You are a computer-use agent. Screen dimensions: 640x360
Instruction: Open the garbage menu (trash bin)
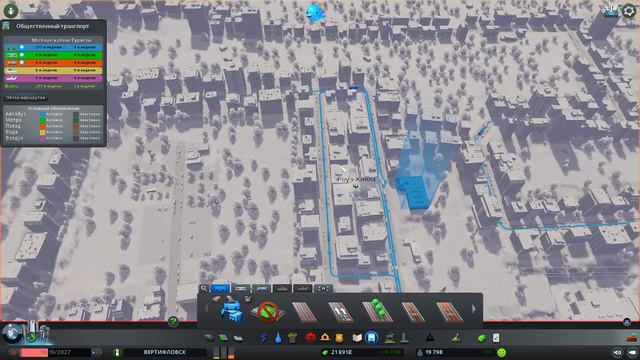click(x=292, y=338)
